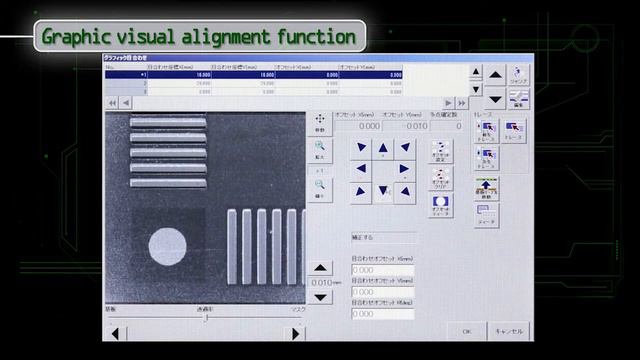The image size is (640, 360).
Task: Nudge alignment right with jog right arrow
Action: click(404, 169)
